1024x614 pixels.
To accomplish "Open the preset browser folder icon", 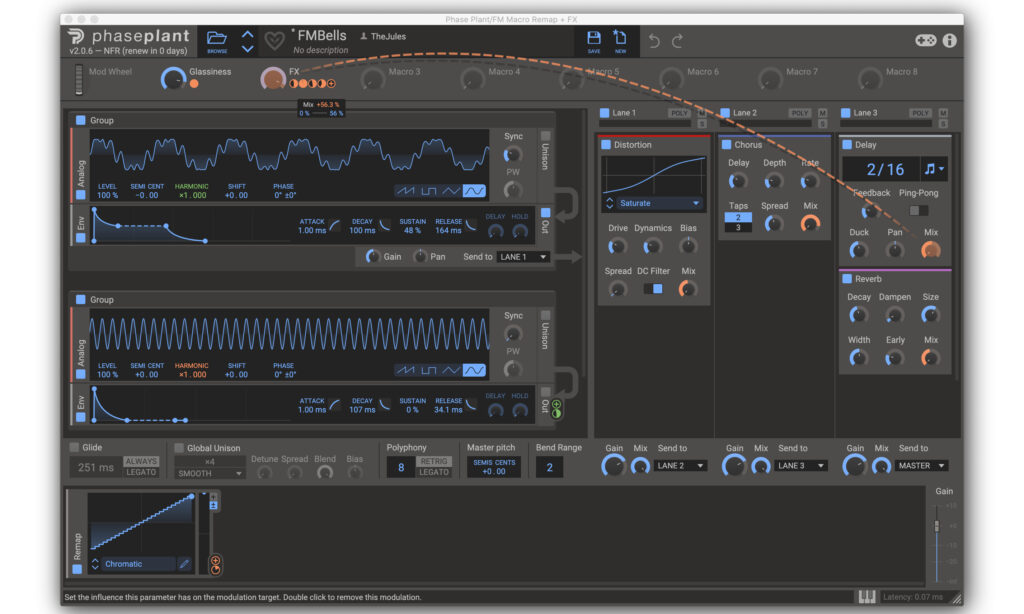I will 217,38.
